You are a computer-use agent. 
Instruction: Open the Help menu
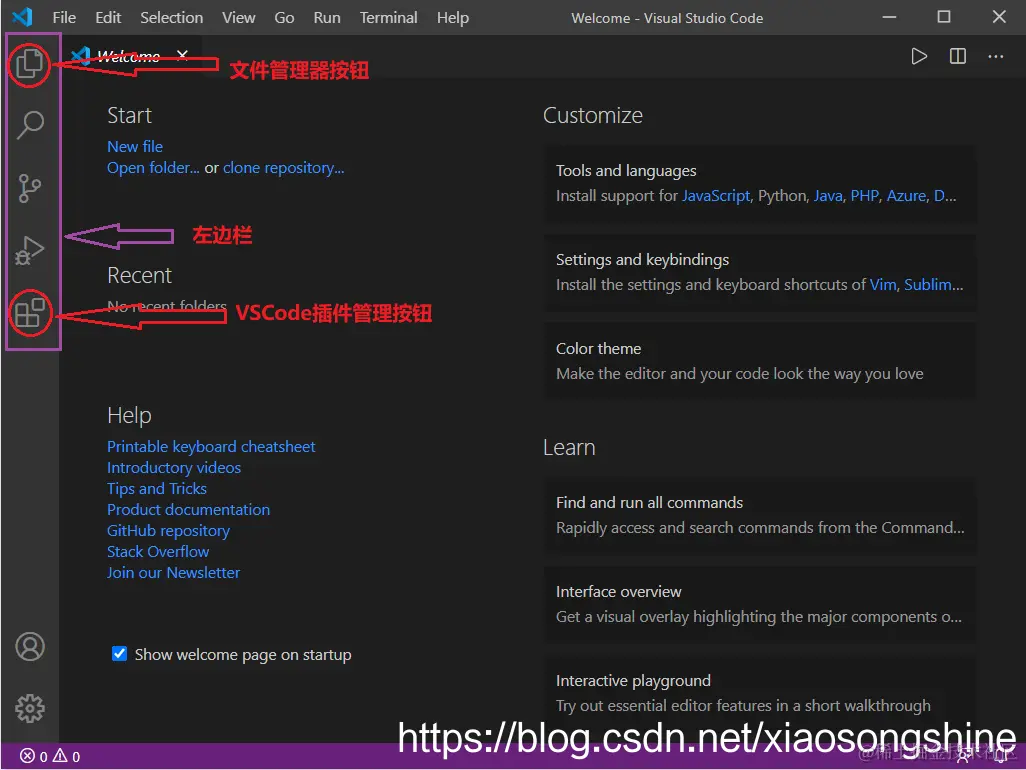(x=453, y=18)
